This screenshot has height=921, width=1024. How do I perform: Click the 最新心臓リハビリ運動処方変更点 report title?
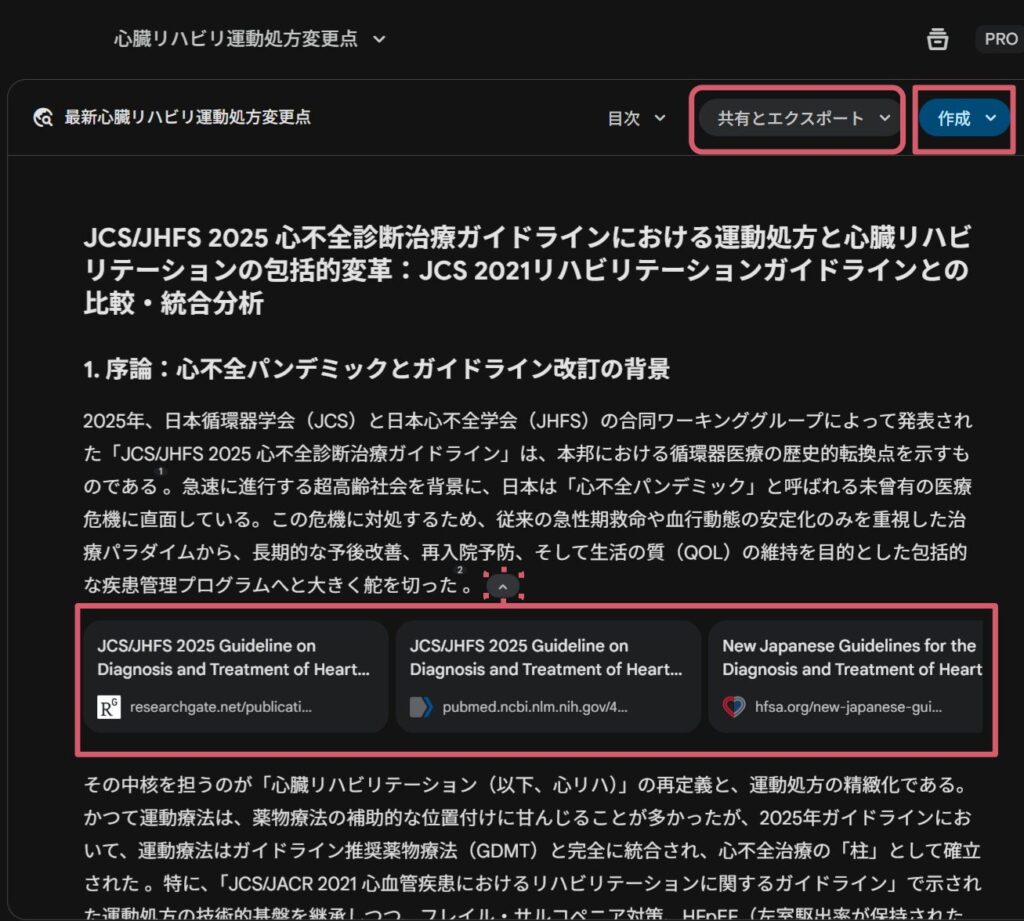point(187,118)
